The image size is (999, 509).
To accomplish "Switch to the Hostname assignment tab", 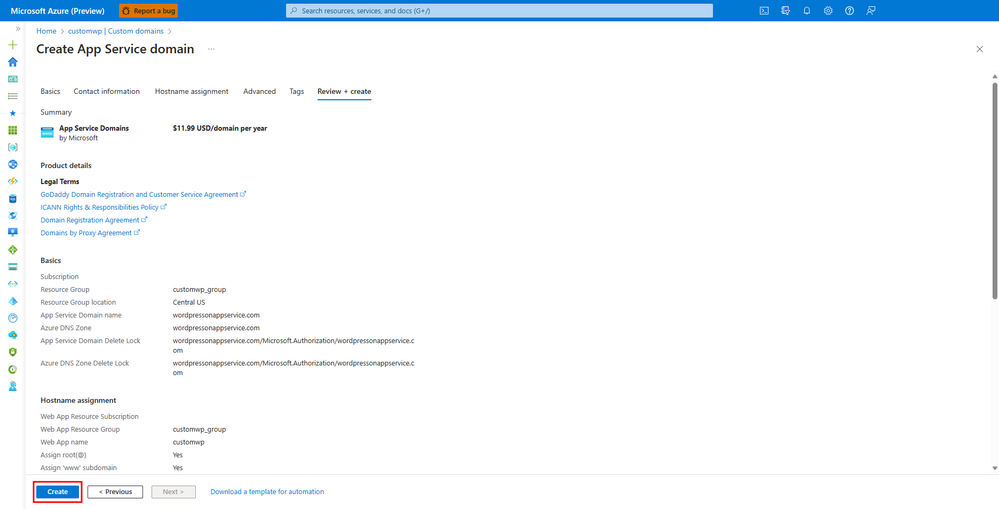I will point(191,91).
